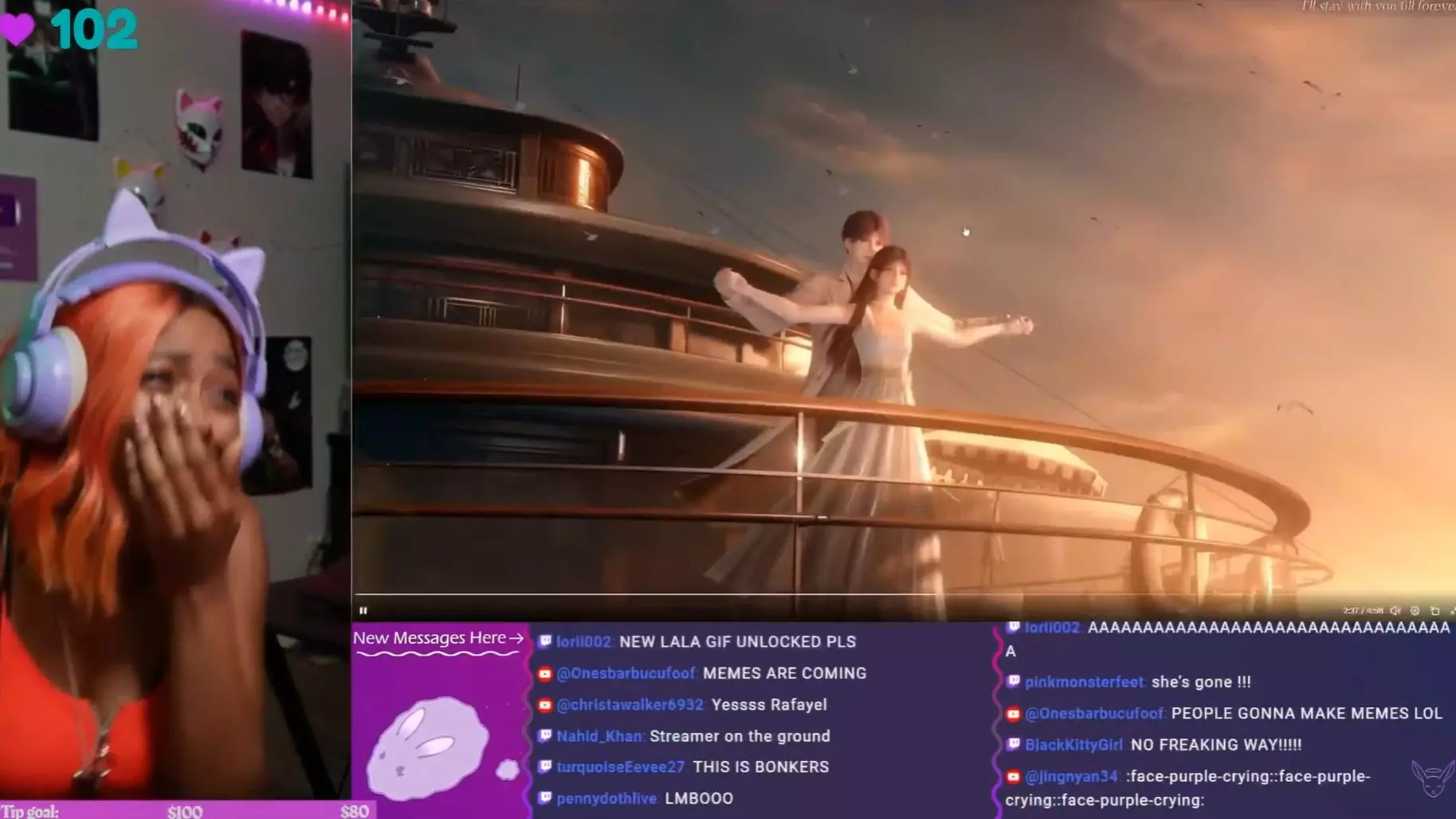Screen dimensions: 1456x819
Task: Click the Twitch icon beside NEW LALA GIF message
Action: 545,641
